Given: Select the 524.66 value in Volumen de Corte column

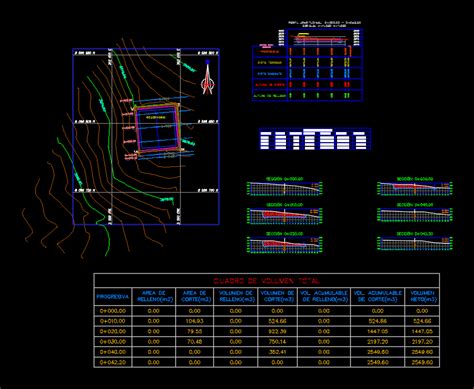Looking at the screenshot, I should [277, 321].
